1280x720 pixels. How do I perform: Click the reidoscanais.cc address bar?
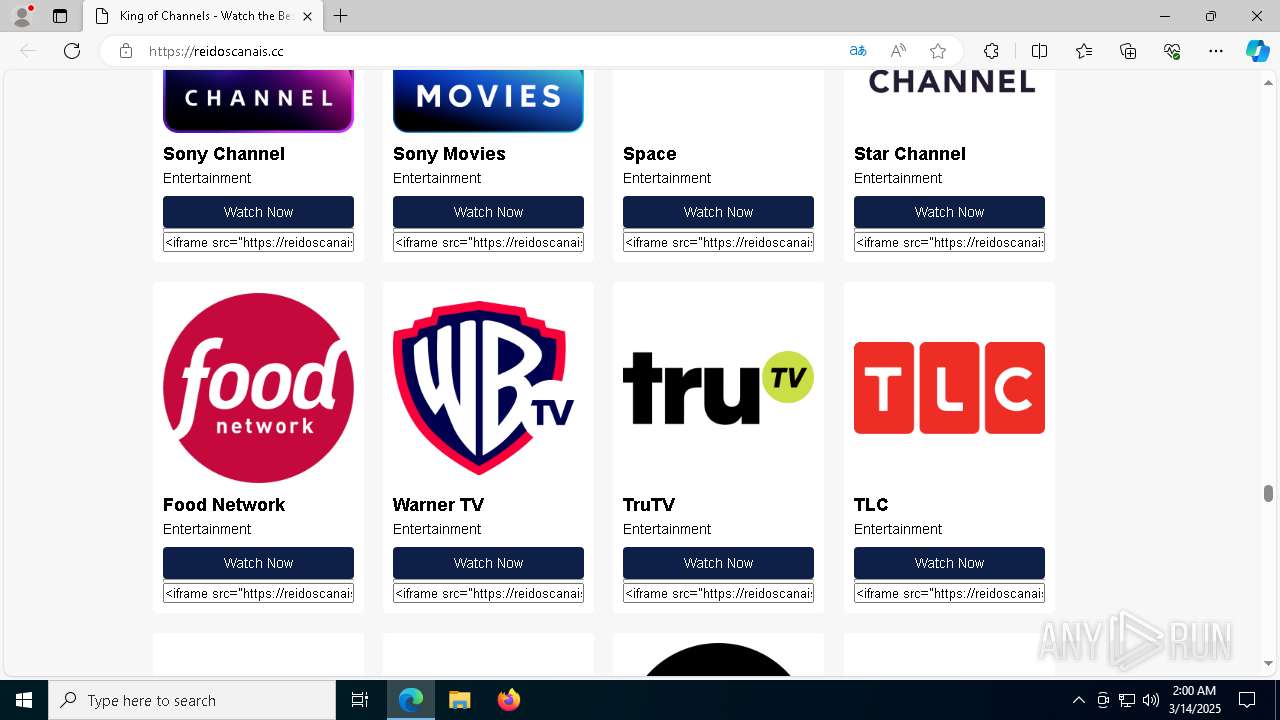tap(490, 51)
